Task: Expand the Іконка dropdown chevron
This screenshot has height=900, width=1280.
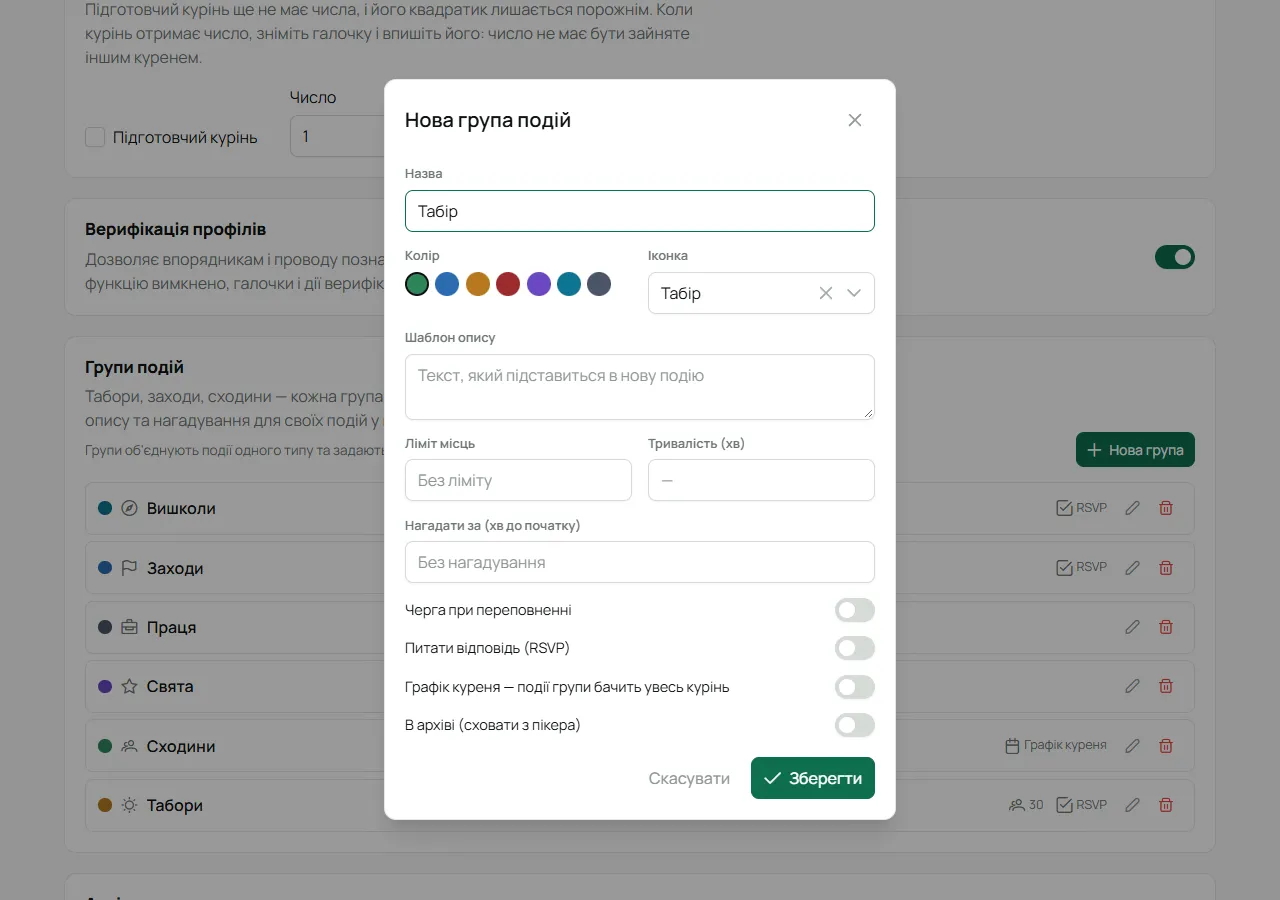Action: (854, 293)
